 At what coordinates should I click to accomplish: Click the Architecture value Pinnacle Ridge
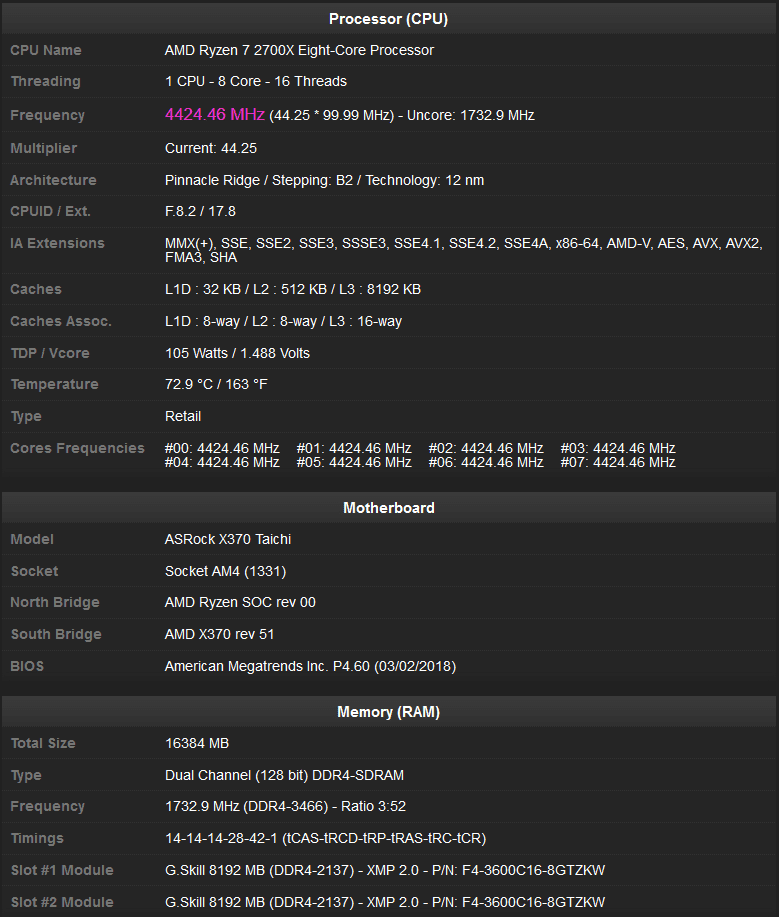pos(324,180)
